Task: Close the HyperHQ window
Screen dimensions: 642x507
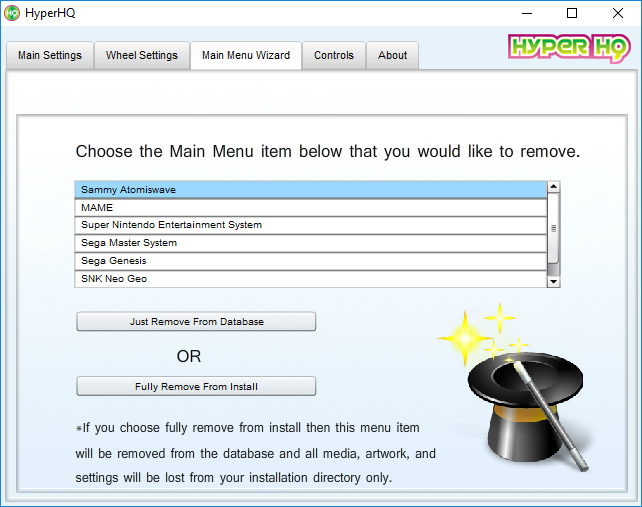Action: 618,14
